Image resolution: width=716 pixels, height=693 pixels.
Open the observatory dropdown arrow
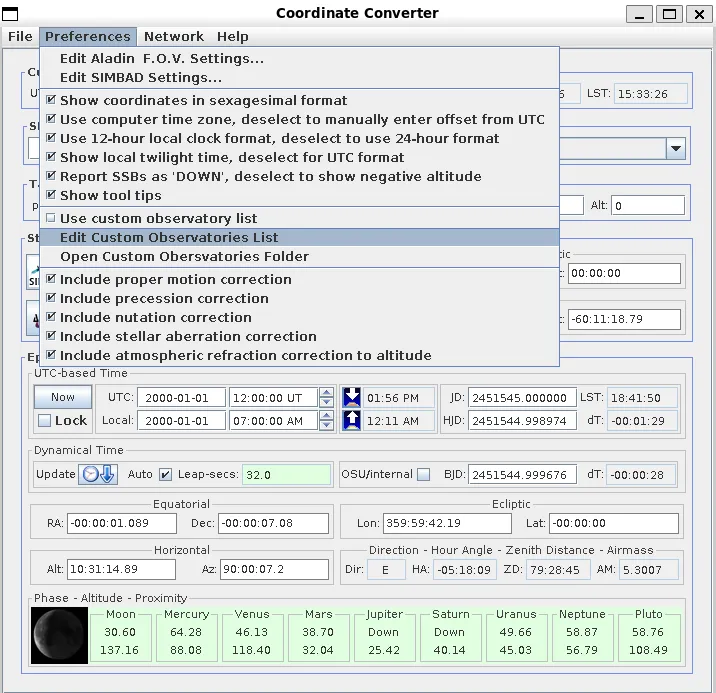pyautogui.click(x=676, y=148)
